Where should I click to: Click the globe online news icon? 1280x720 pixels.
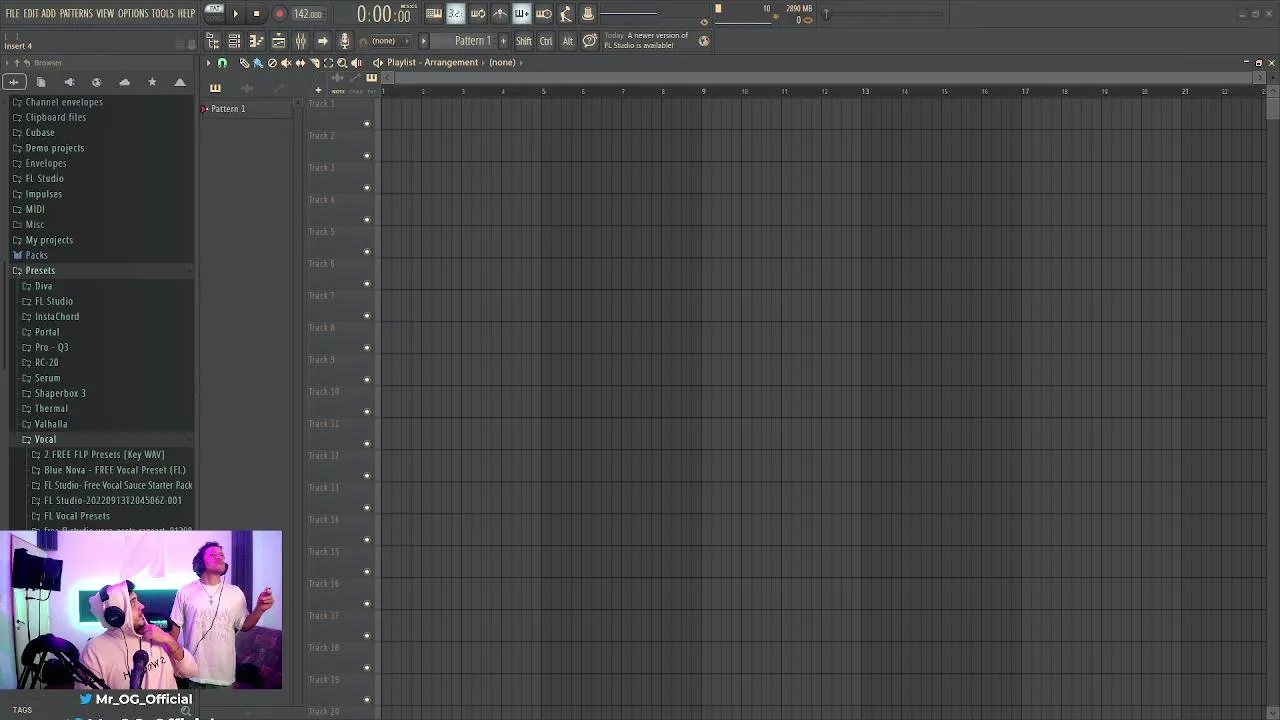(x=704, y=41)
